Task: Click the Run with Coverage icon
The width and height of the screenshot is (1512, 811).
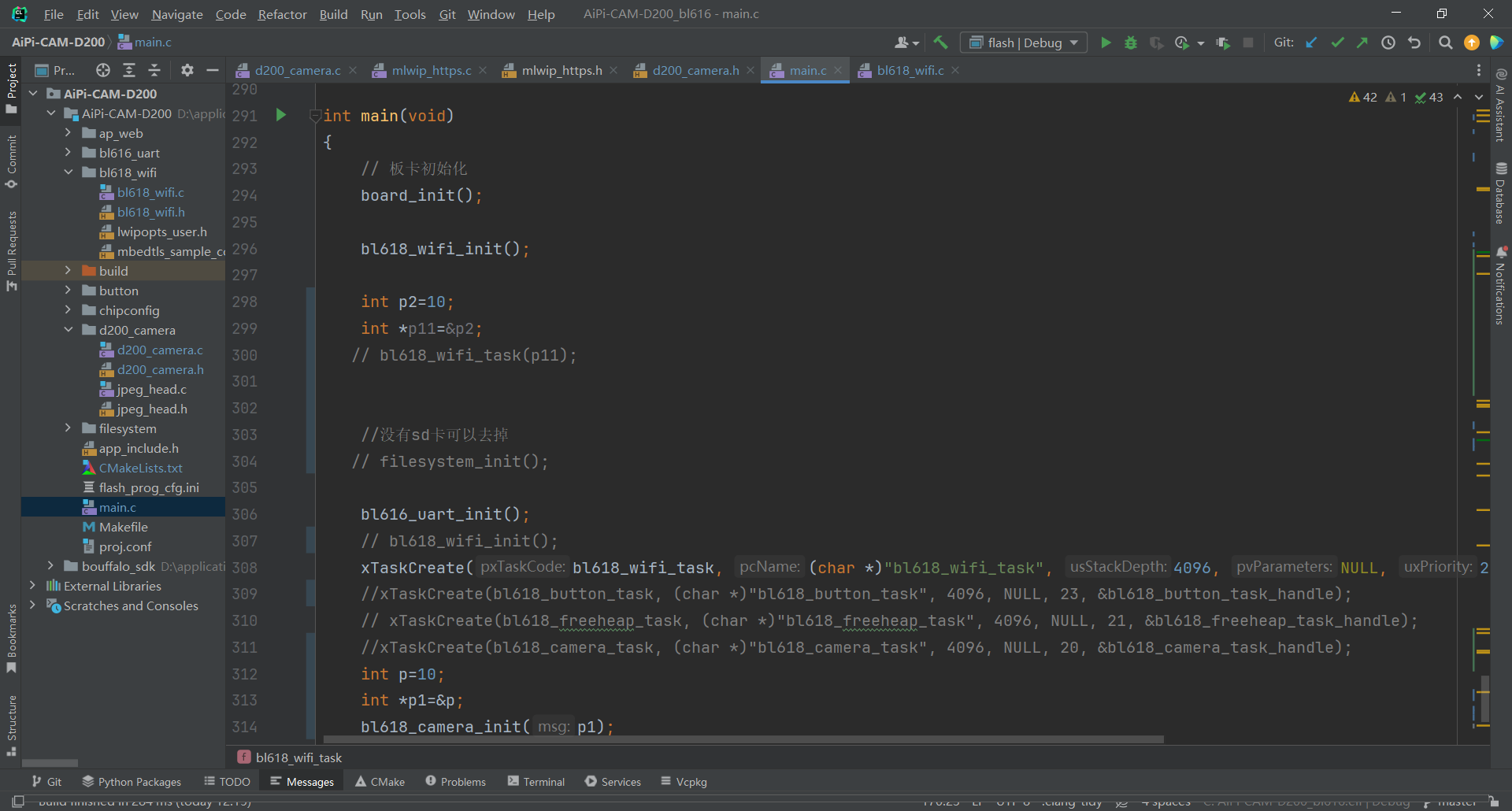Action: point(1156,43)
